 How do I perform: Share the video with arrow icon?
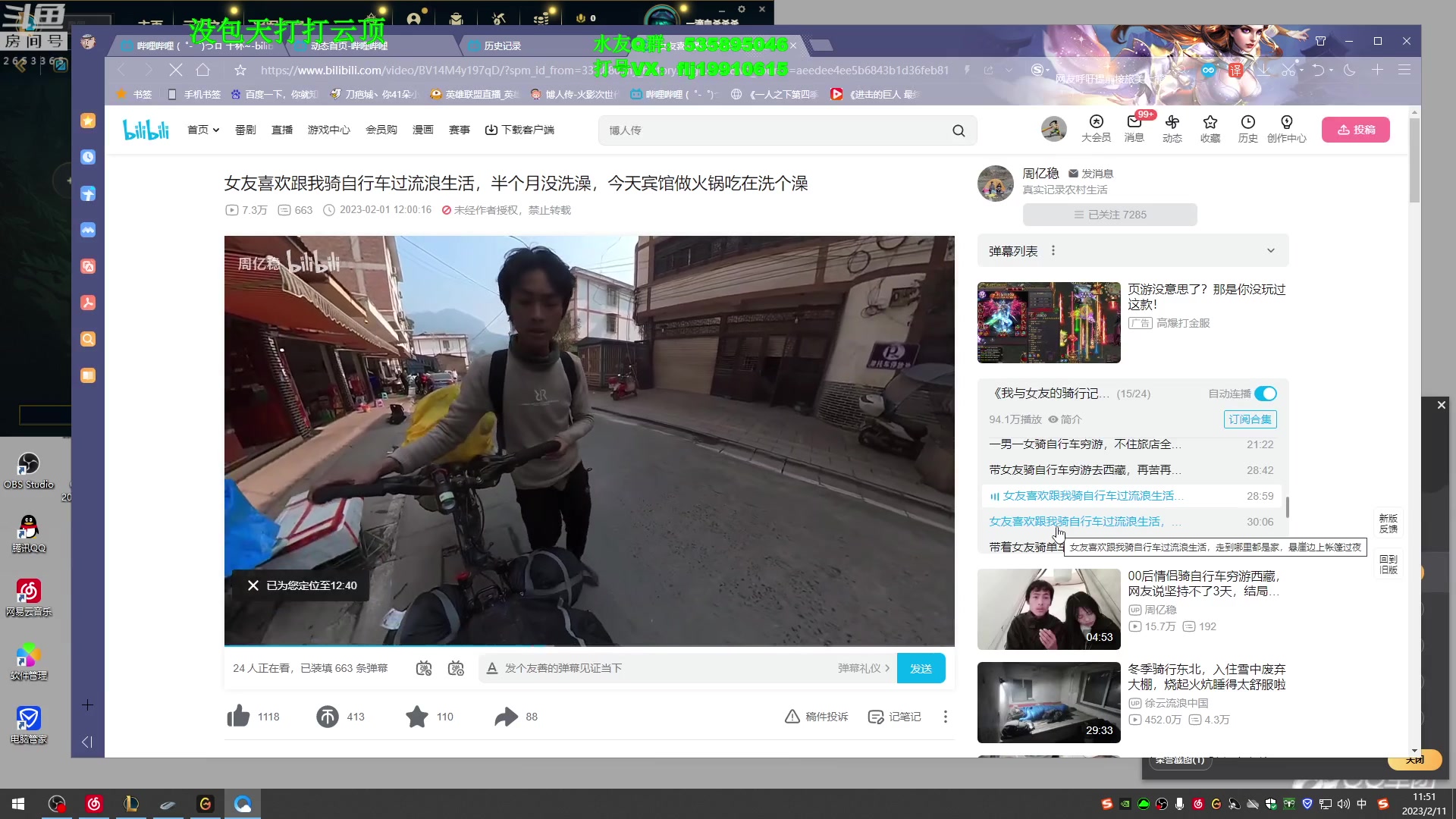click(x=506, y=717)
